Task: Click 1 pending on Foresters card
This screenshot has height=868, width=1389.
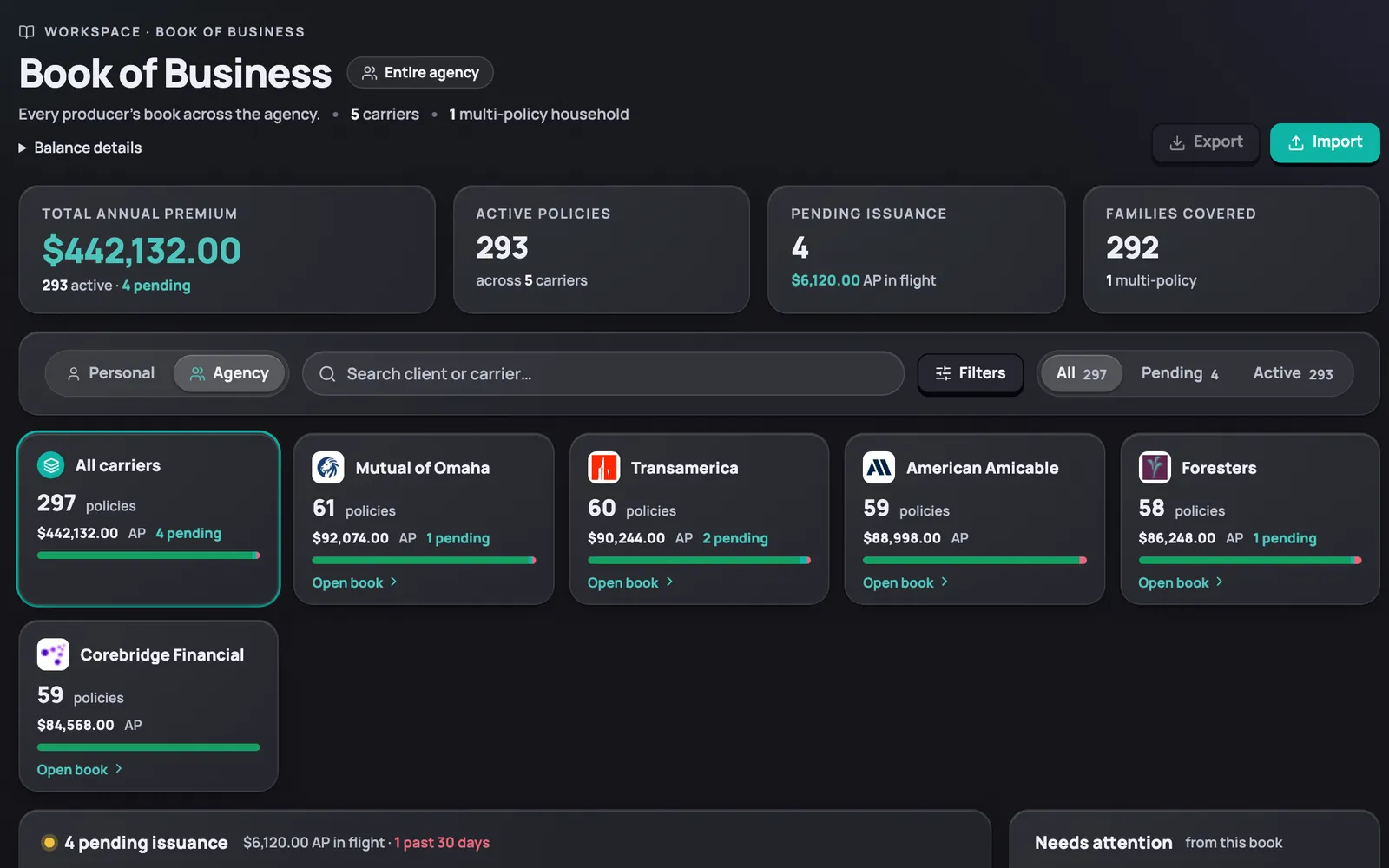Action: tap(1285, 538)
